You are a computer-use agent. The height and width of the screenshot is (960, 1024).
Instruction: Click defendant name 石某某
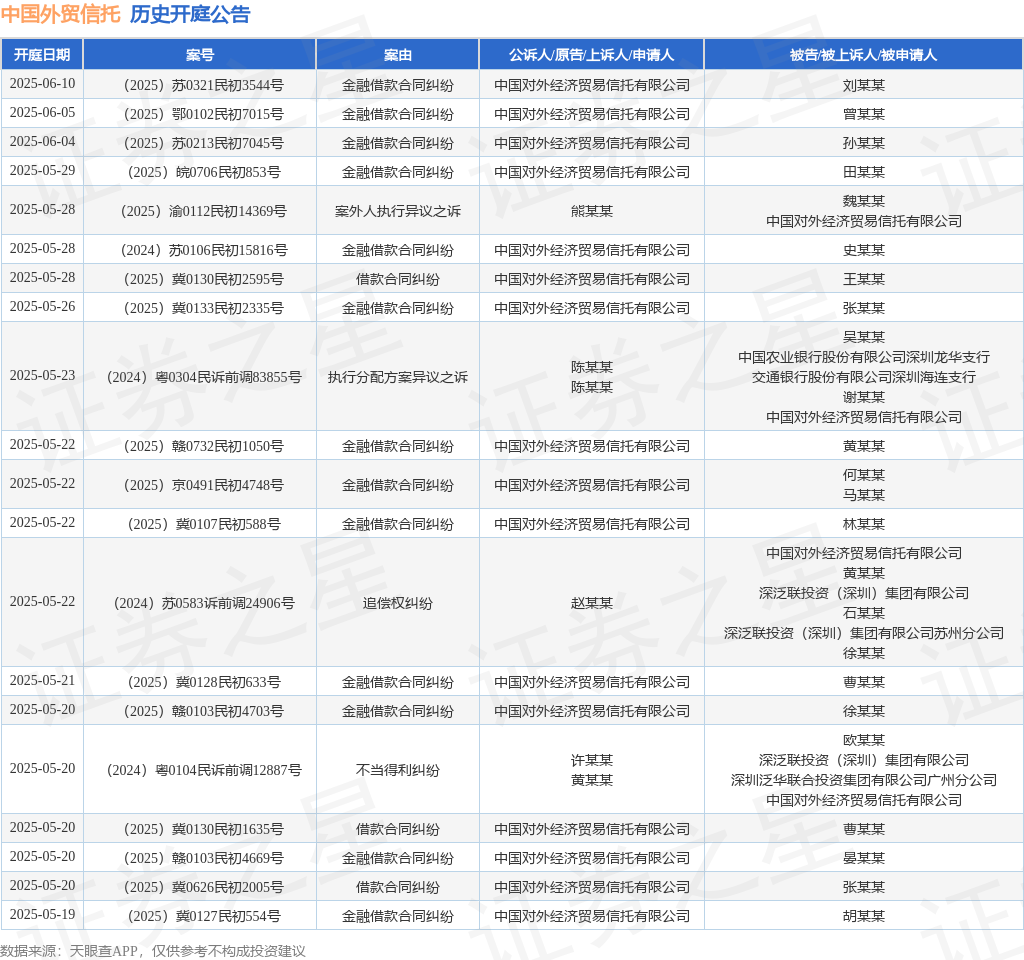(x=863, y=613)
